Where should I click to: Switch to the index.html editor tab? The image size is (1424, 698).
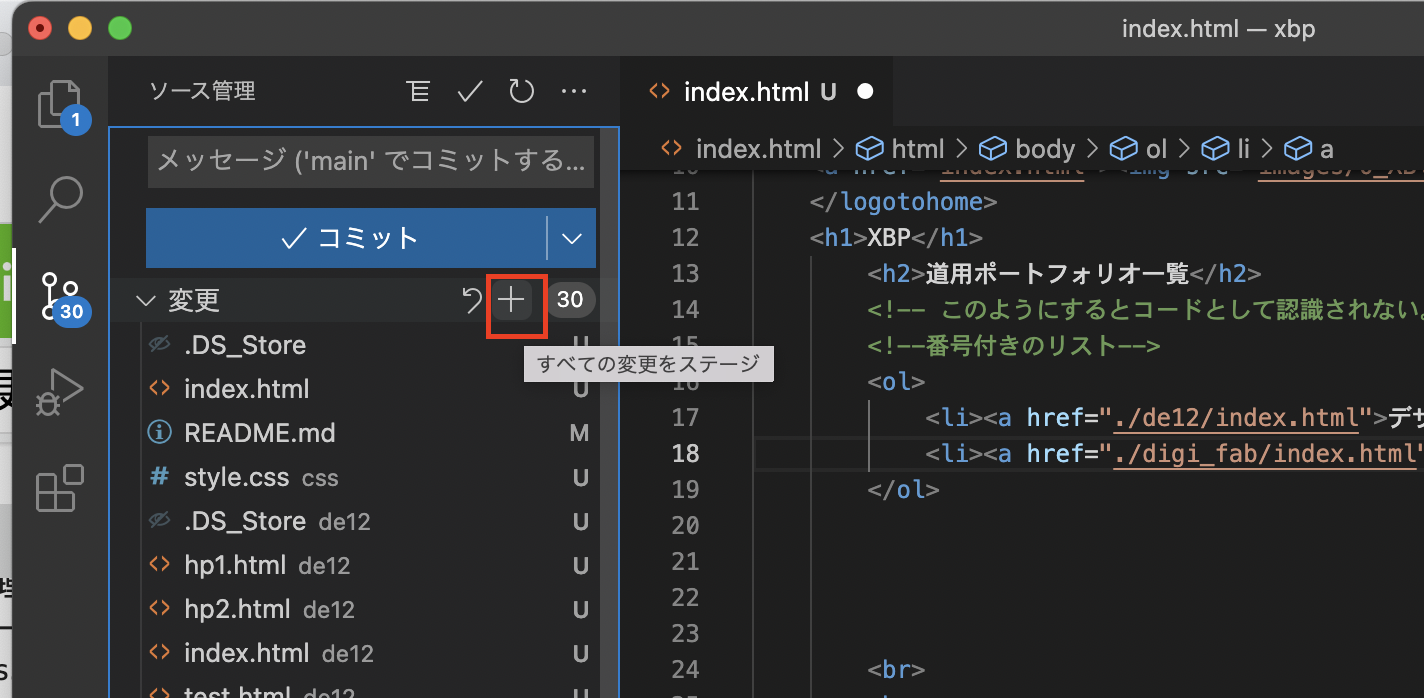click(x=745, y=91)
